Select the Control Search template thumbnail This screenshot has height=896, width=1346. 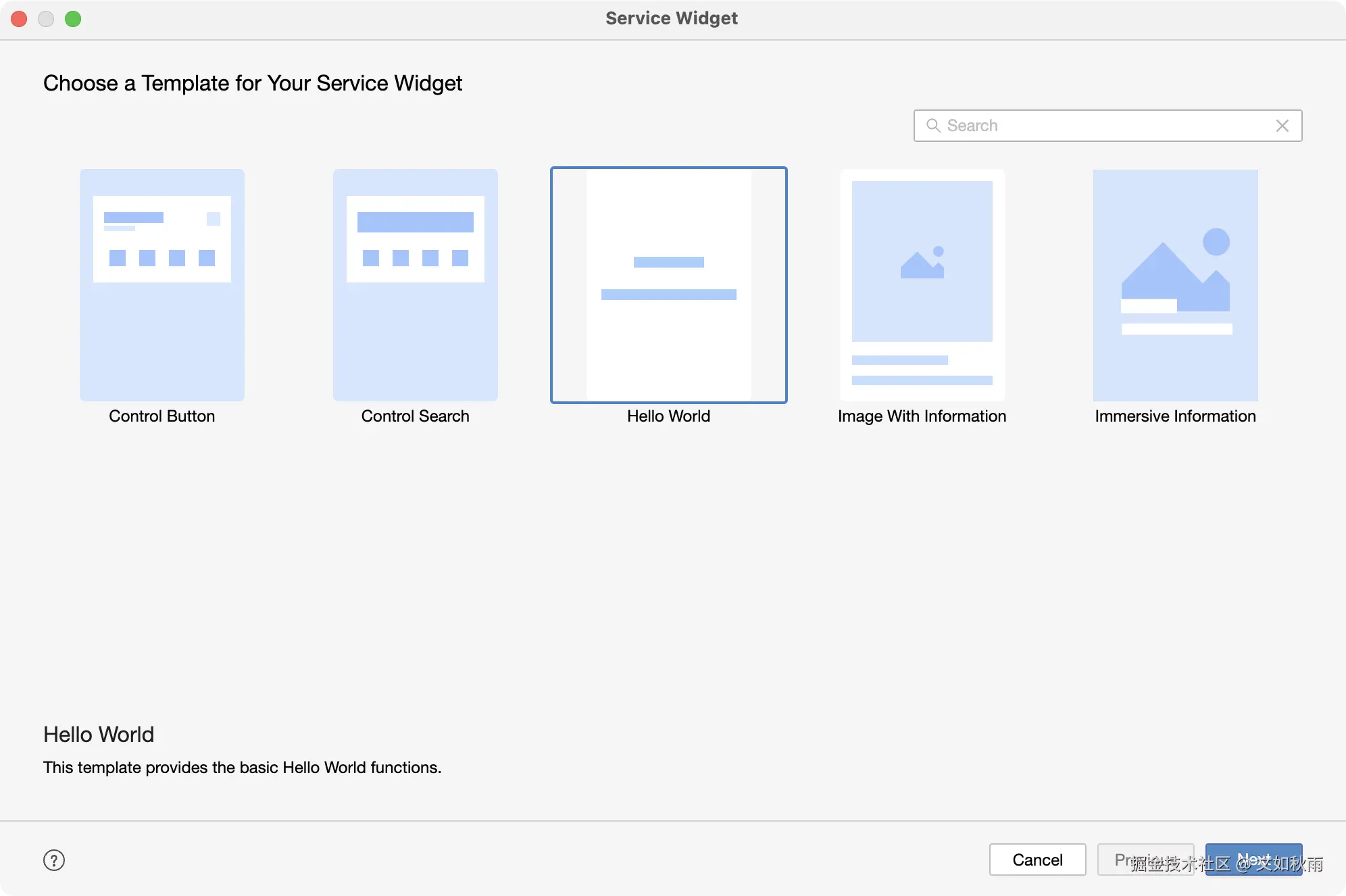(x=415, y=284)
